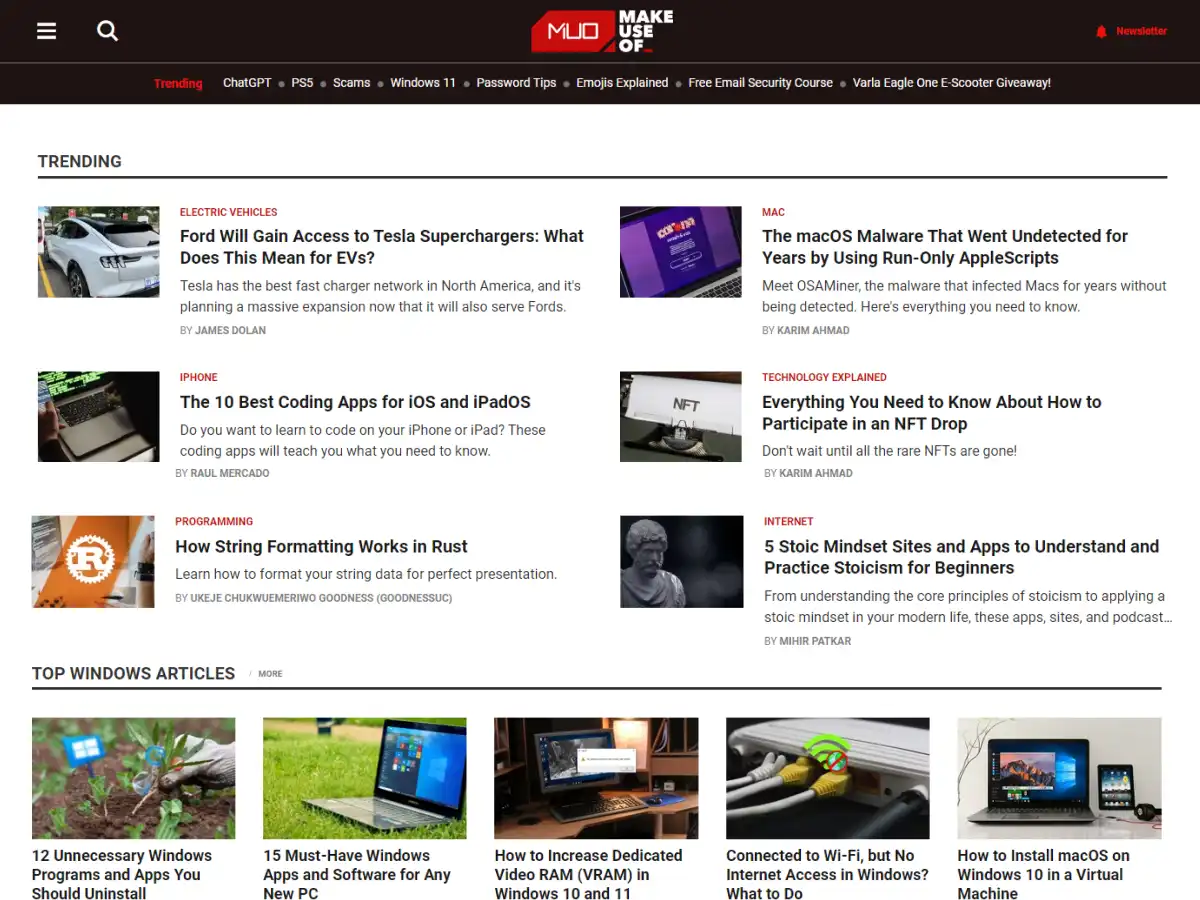
Task: Select Windows 11 trending topic
Action: pos(423,83)
